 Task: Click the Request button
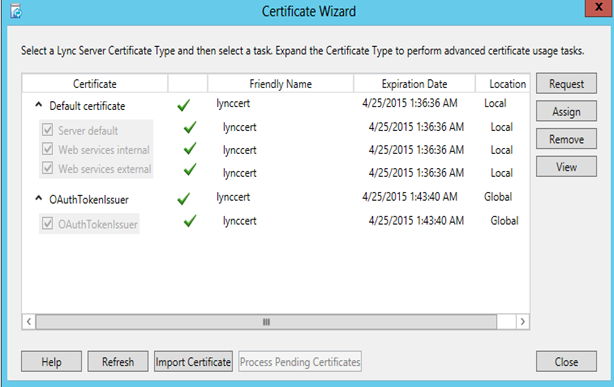click(566, 83)
